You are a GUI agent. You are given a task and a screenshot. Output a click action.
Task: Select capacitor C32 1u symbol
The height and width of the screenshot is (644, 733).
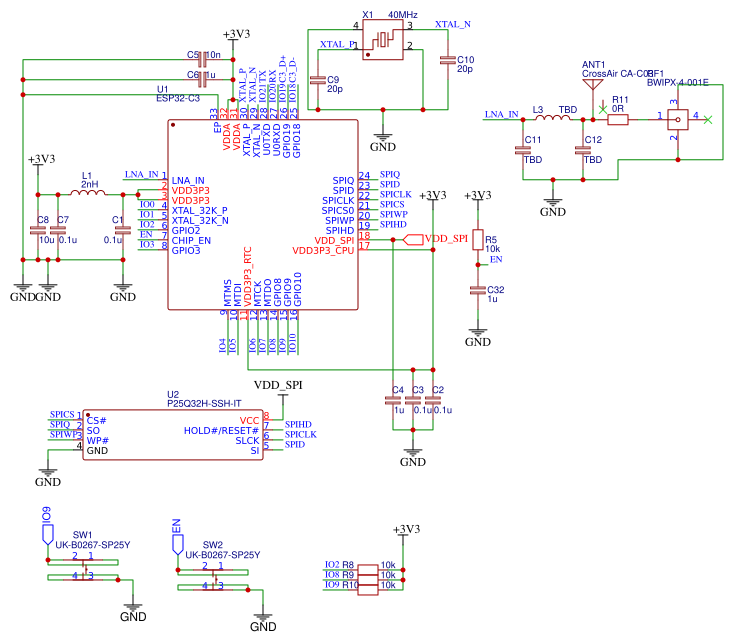(477, 290)
